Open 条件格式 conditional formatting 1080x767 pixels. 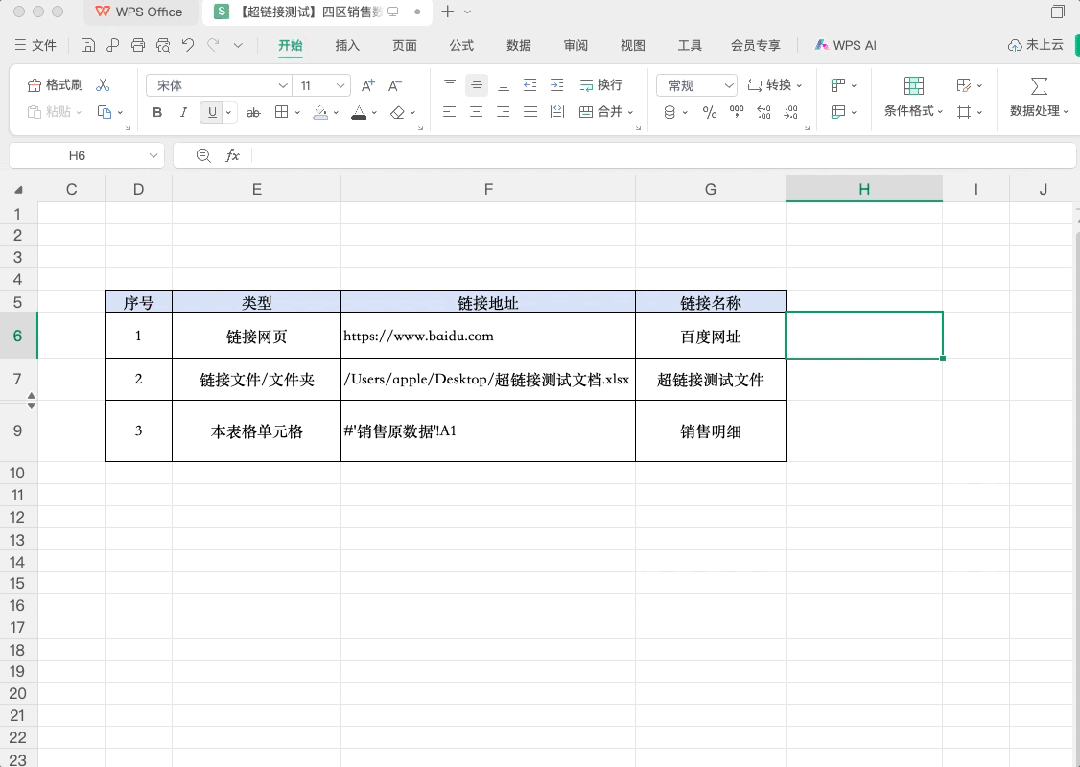pos(913,97)
